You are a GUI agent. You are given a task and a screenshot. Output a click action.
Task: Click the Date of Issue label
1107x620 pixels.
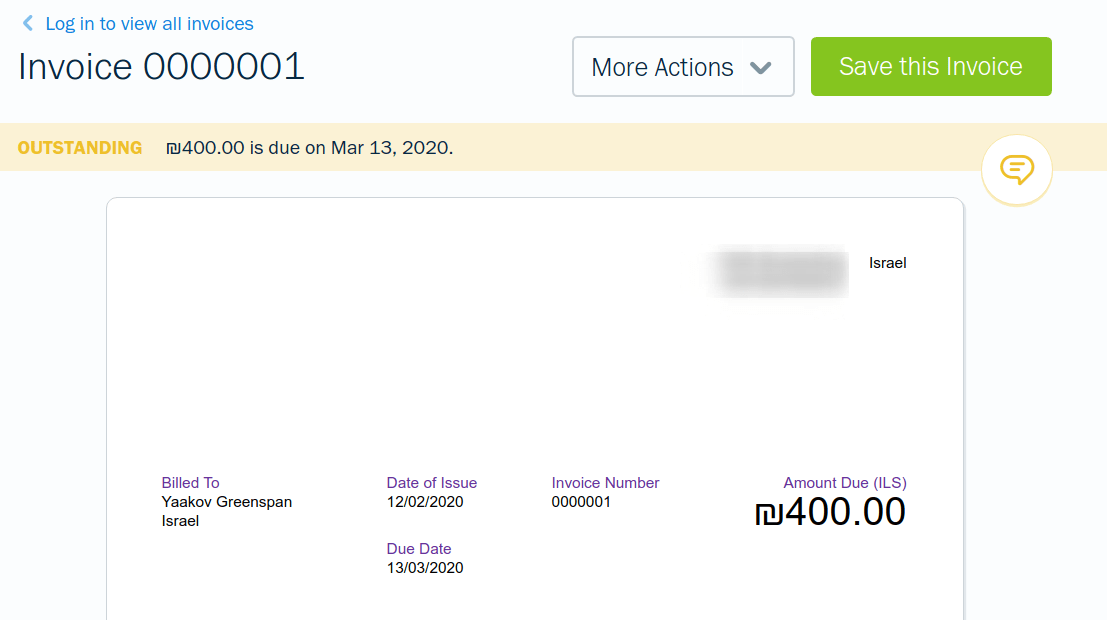pyautogui.click(x=432, y=483)
